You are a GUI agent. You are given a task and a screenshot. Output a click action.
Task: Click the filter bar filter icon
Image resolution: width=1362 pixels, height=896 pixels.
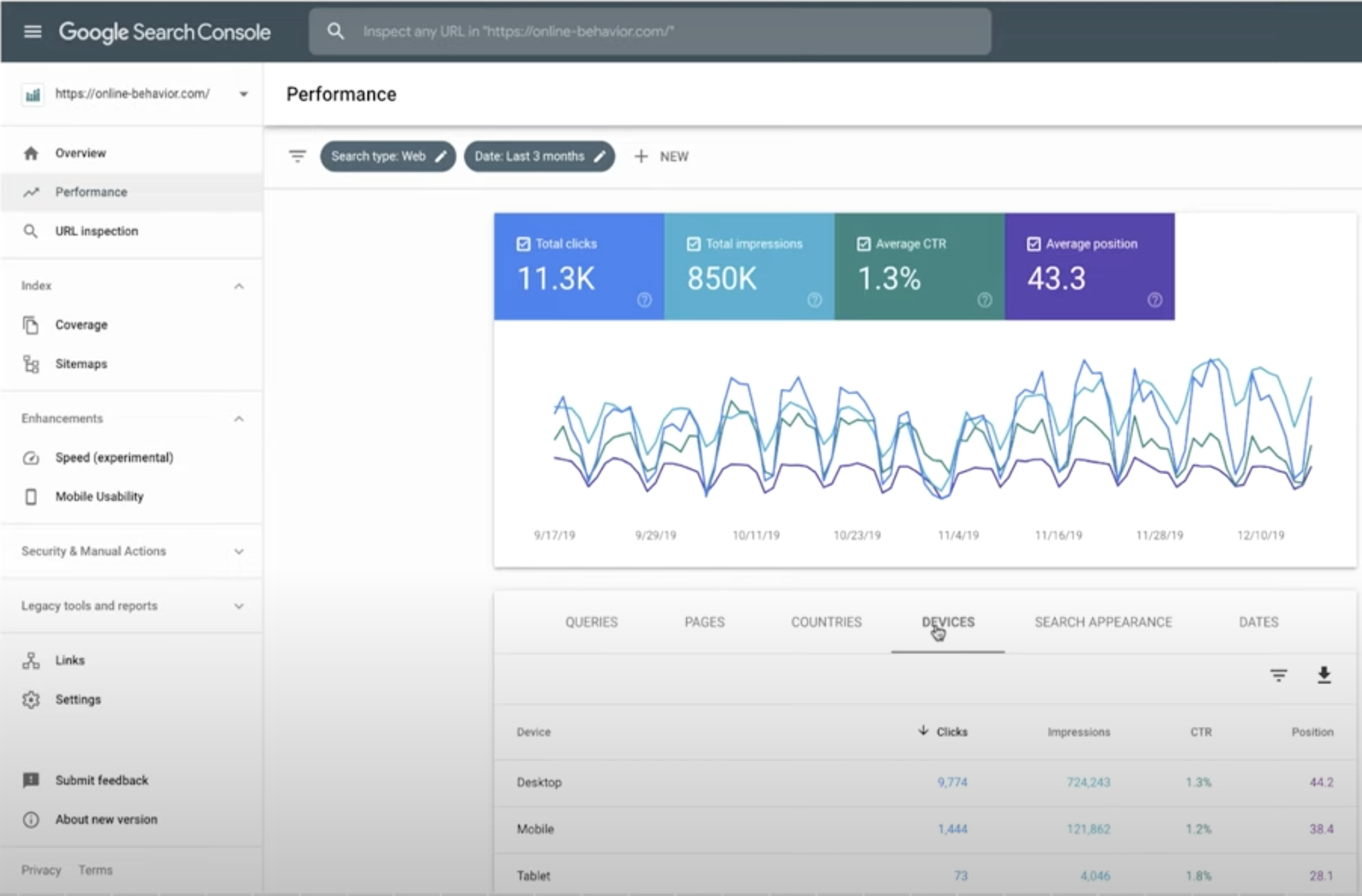point(297,156)
